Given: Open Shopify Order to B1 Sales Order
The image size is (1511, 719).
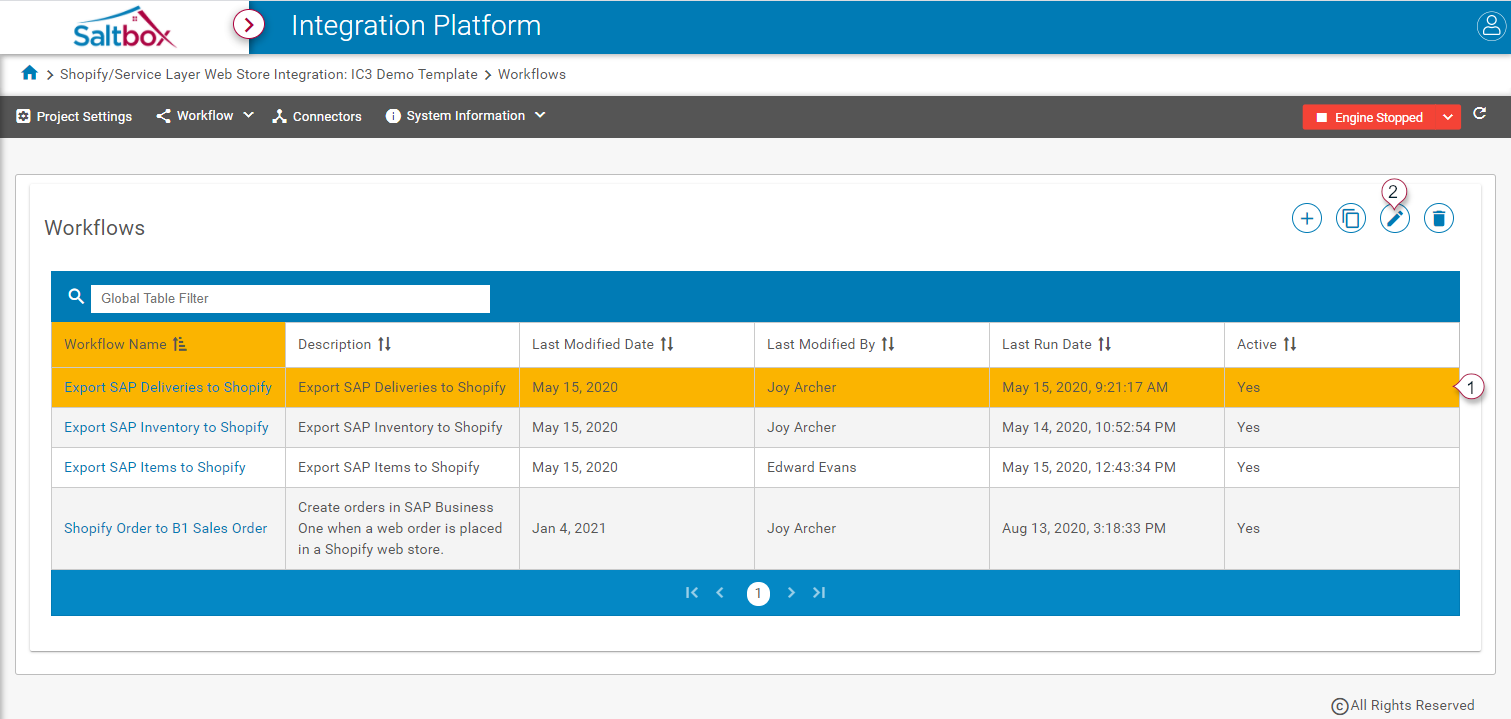Looking at the screenshot, I should point(166,528).
